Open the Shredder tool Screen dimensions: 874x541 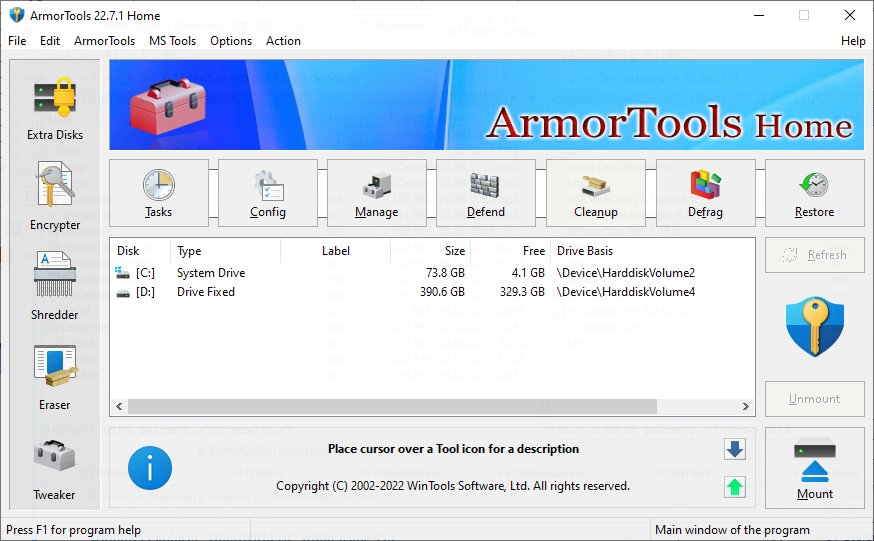click(55, 286)
